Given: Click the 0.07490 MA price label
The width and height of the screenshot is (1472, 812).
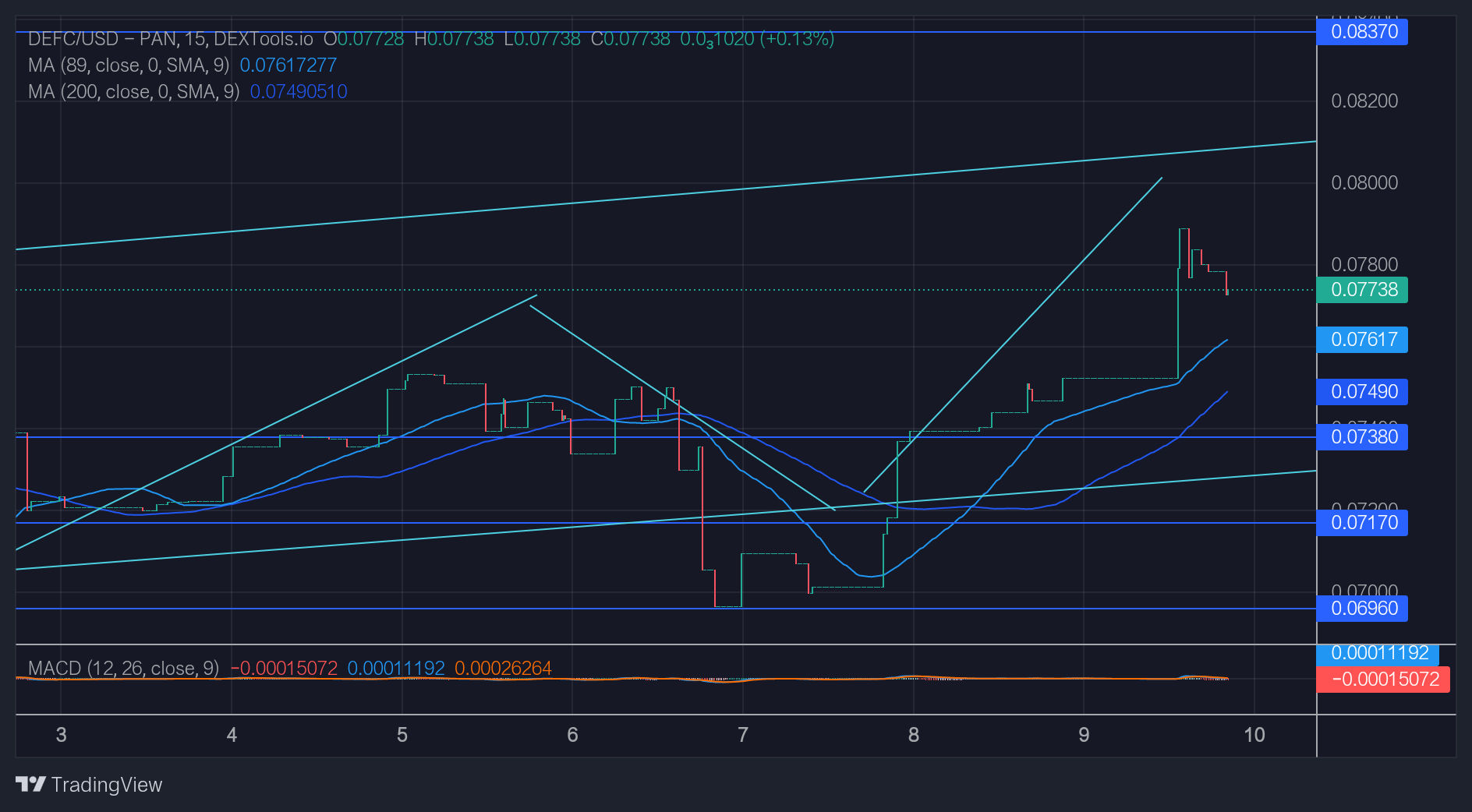Looking at the screenshot, I should [1362, 392].
